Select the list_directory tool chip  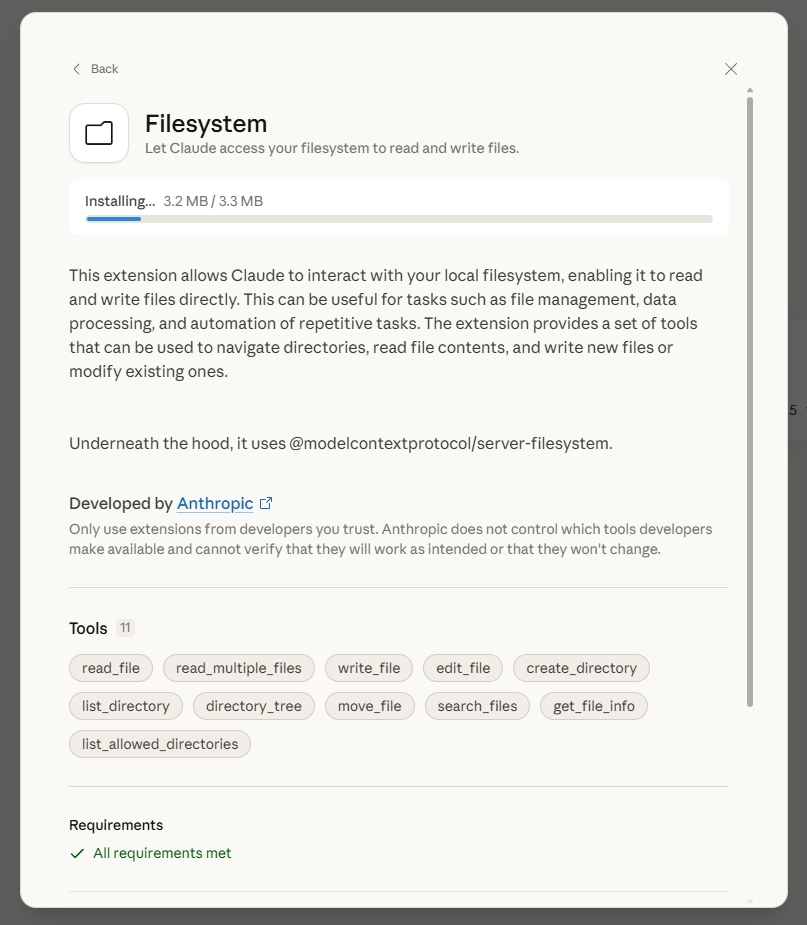tap(126, 706)
